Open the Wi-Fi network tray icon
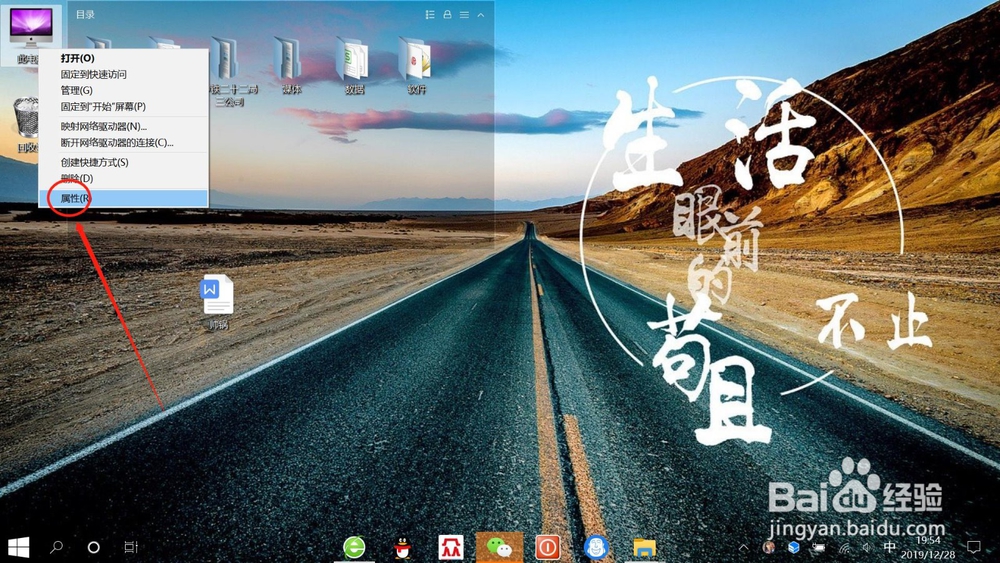Viewport: 1000px width, 563px height. pos(844,547)
